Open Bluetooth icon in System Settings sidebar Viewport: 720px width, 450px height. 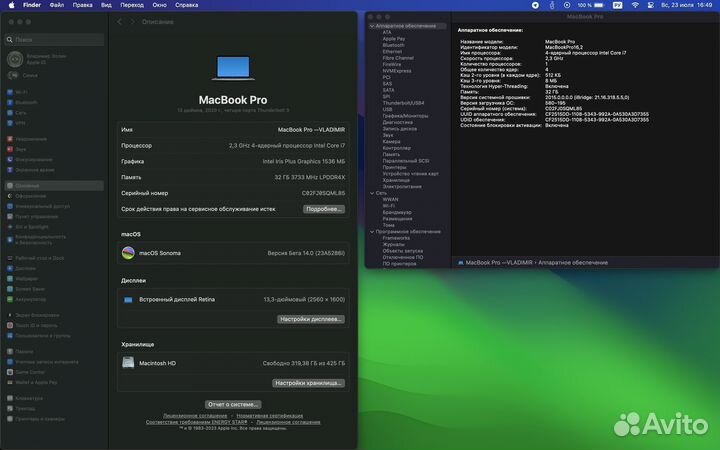10,102
